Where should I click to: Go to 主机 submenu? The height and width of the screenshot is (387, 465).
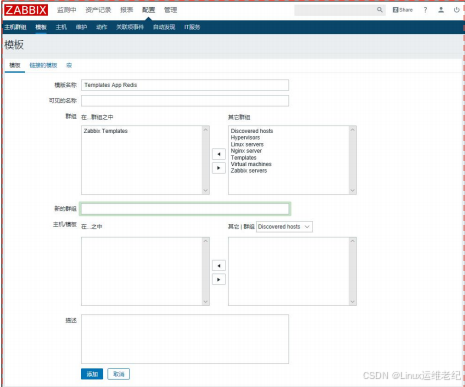(61, 27)
